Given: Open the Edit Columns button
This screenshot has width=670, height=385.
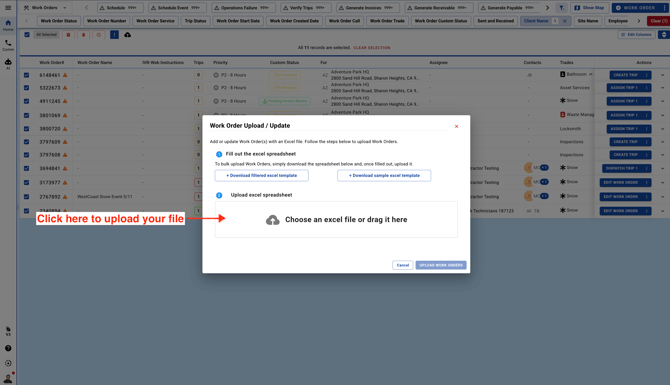Looking at the screenshot, I should pyautogui.click(x=636, y=35).
